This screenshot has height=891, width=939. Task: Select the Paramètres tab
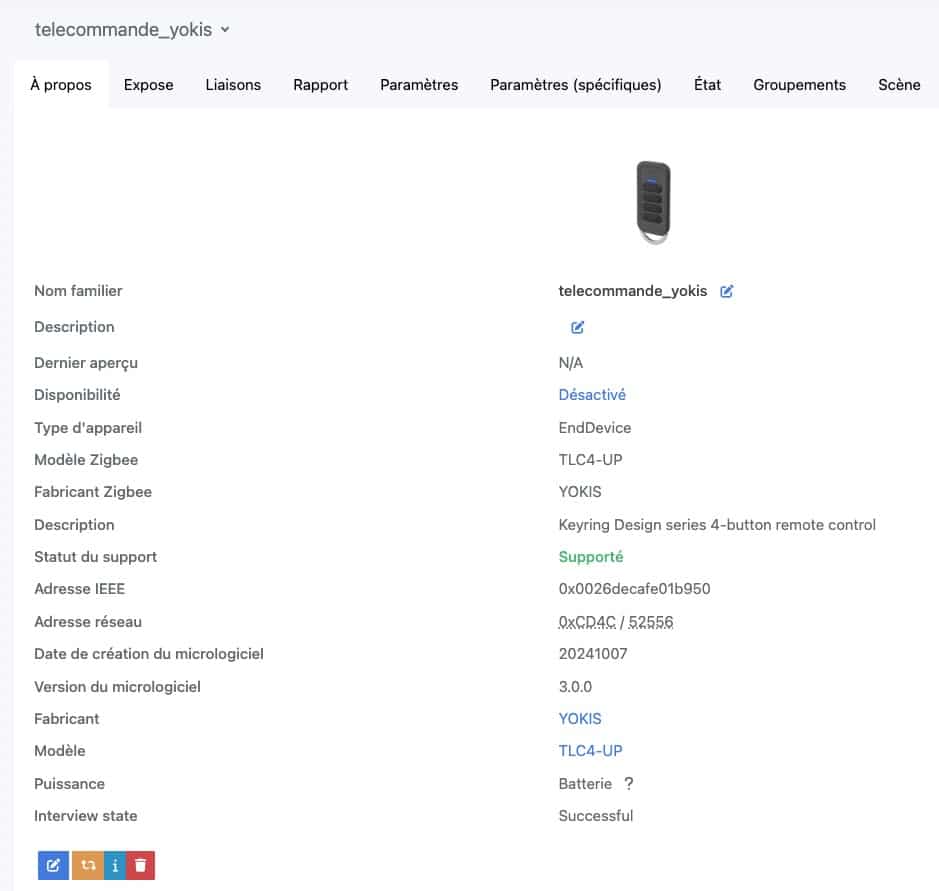pyautogui.click(x=419, y=85)
